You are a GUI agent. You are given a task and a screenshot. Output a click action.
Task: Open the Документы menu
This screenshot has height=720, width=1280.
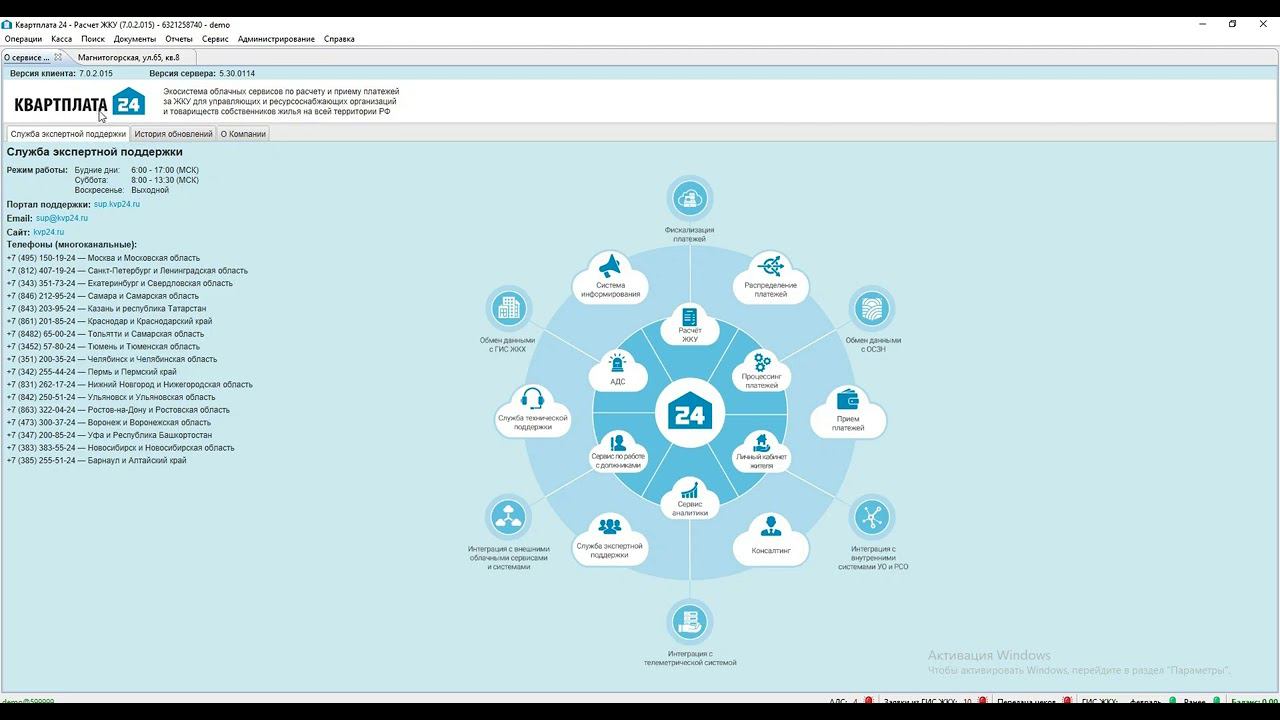tap(135, 39)
